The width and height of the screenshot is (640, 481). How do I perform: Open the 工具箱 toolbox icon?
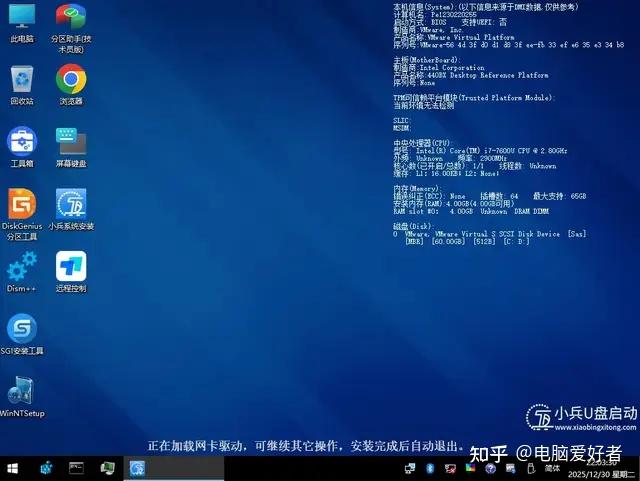(22, 147)
